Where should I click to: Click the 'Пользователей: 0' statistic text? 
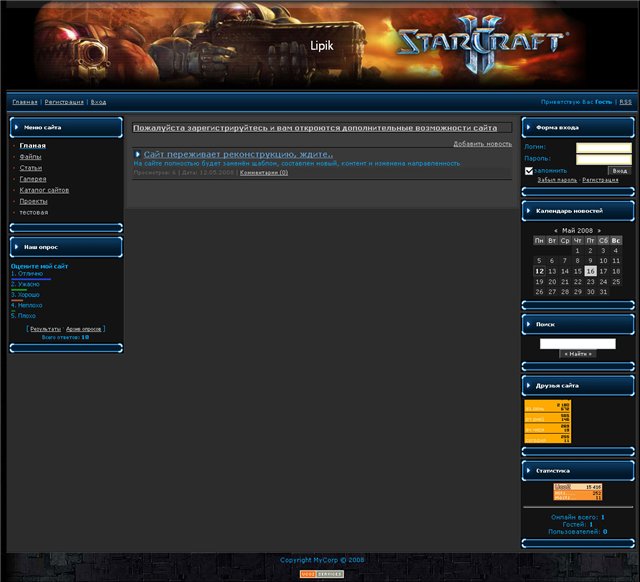578,531
